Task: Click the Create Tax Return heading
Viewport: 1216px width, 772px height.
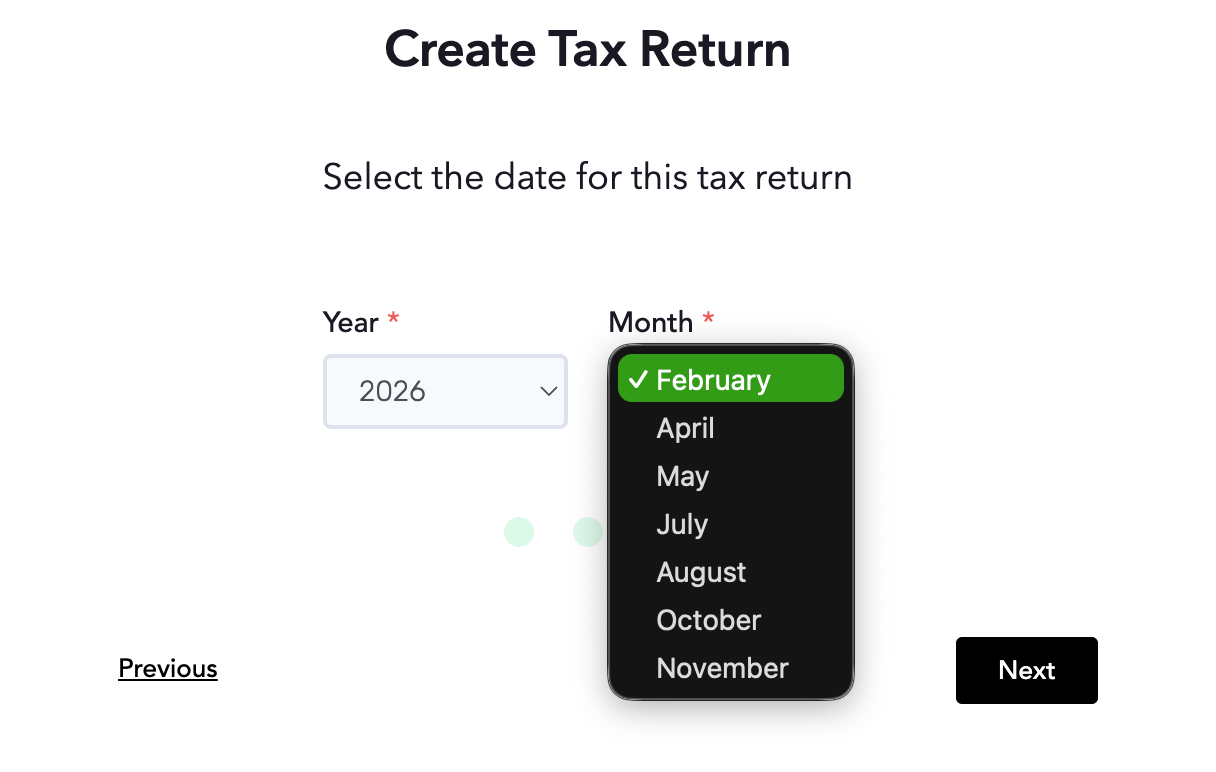Action: coord(588,49)
